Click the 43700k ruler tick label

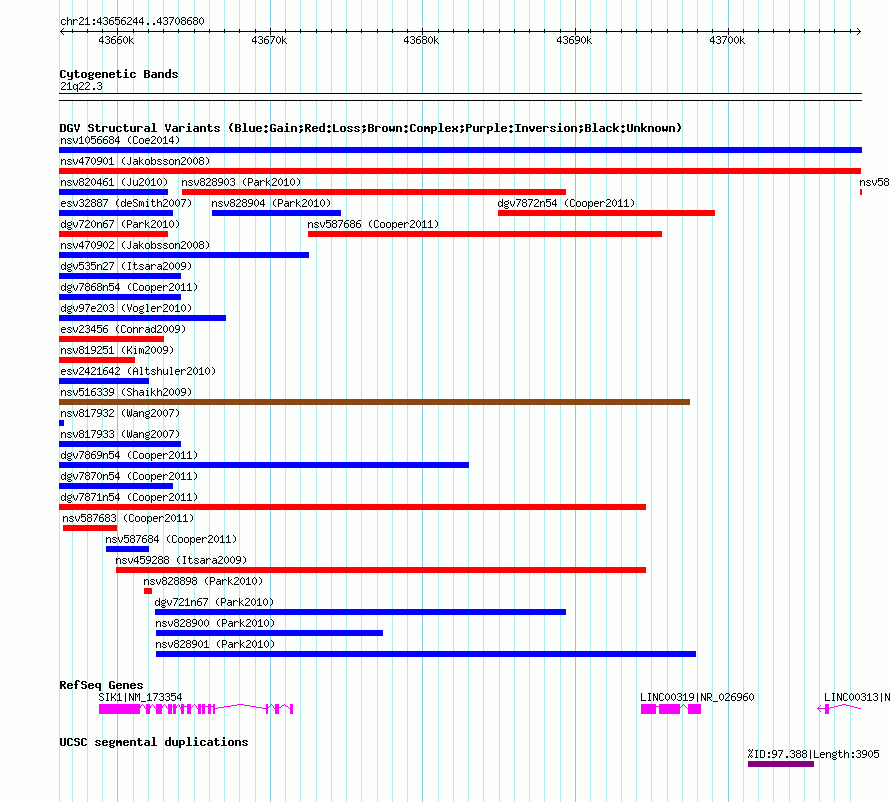(x=727, y=40)
